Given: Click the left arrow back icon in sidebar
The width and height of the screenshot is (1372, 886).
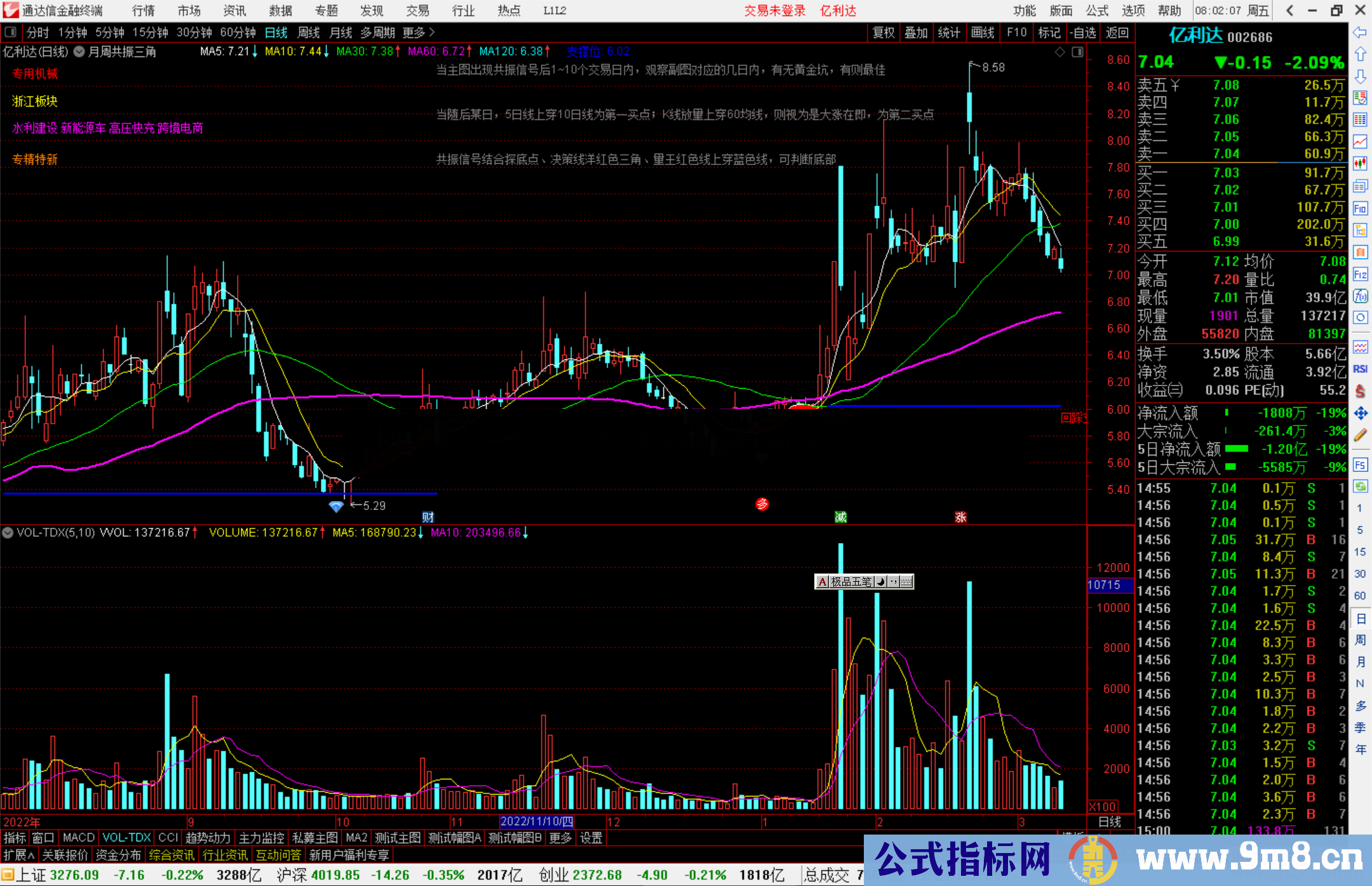Looking at the screenshot, I should (1360, 32).
